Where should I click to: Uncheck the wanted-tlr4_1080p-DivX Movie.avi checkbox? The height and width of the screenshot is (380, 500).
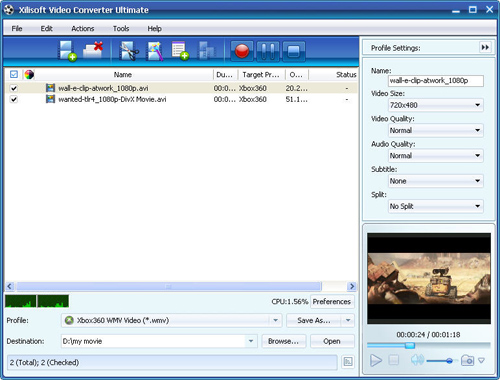coord(14,99)
